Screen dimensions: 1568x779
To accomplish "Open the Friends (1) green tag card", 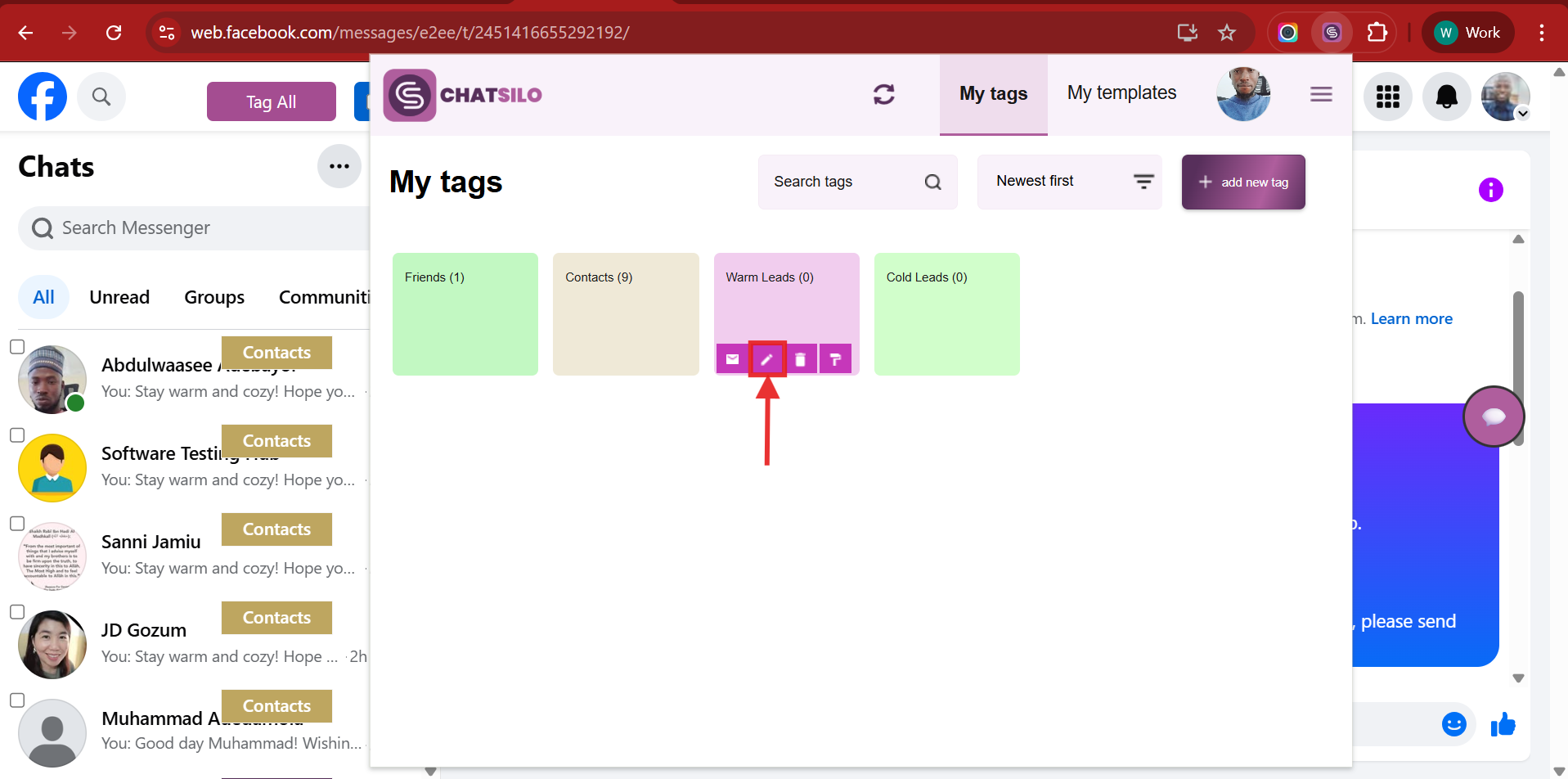I will point(465,314).
